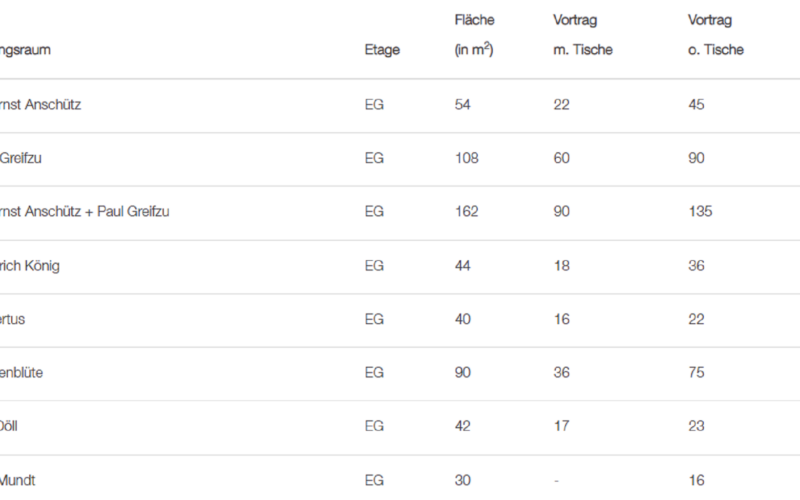800x500 pixels.
Task: Select the capacity value 60 with tables
Action: point(562,158)
